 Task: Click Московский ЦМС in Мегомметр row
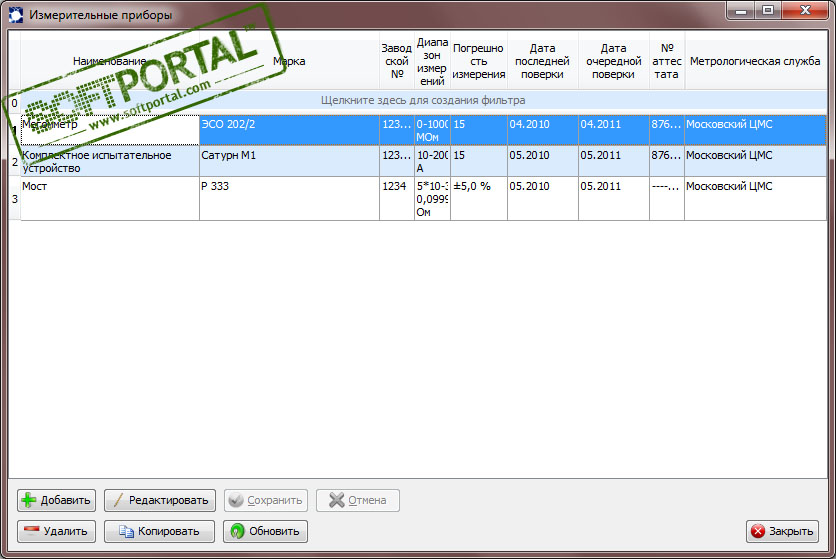[755, 130]
